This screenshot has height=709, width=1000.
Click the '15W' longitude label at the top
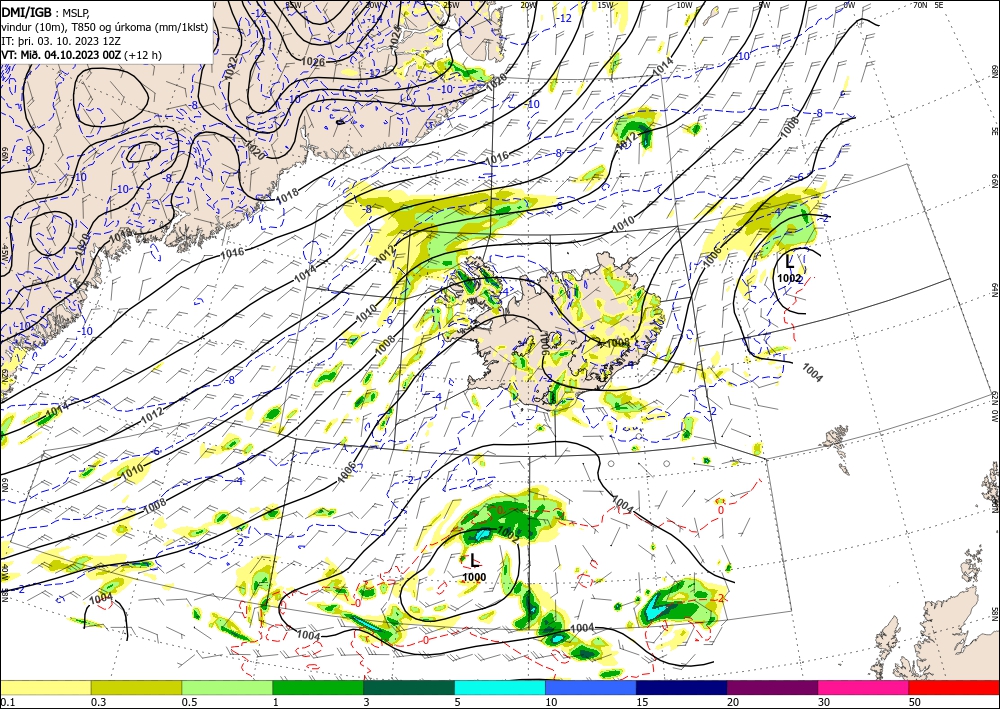(606, 5)
